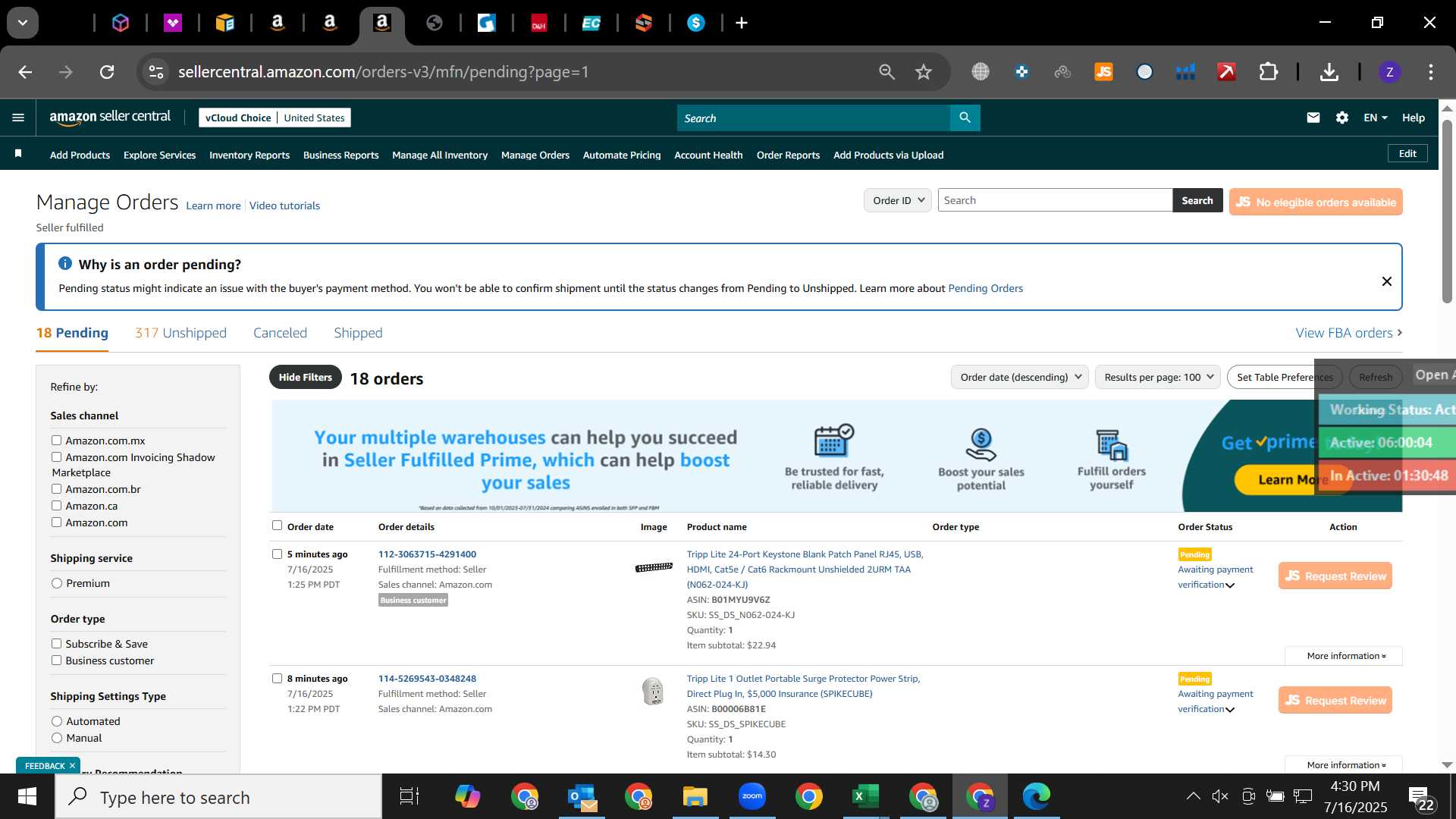Click the page vertical scrollbar thumb
Viewport: 1456px width, 819px height.
click(x=1447, y=211)
